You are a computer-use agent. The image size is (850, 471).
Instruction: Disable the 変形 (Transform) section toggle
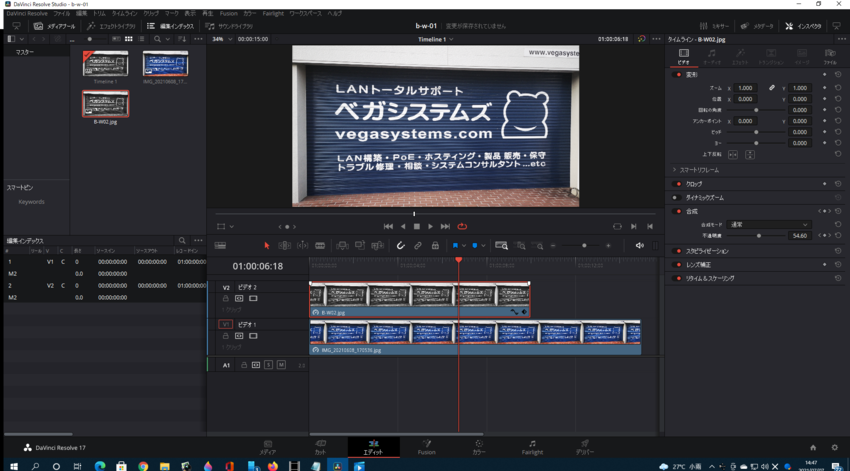pyautogui.click(x=678, y=75)
